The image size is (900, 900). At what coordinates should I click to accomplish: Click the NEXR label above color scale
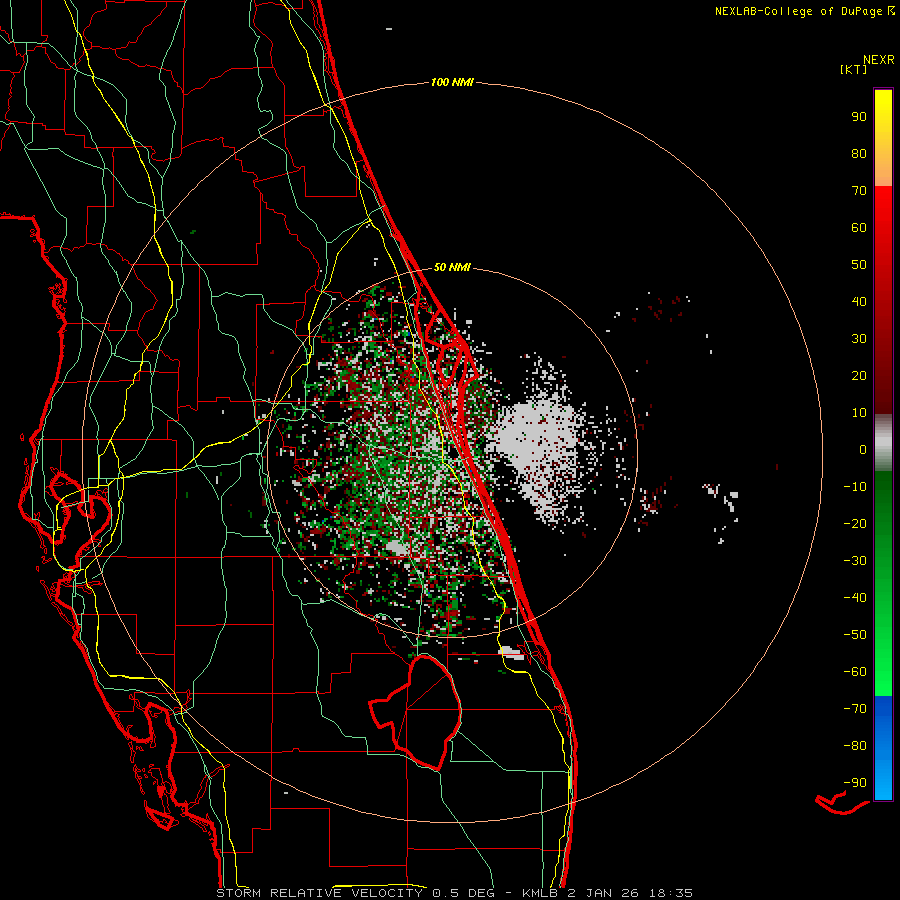click(x=879, y=60)
